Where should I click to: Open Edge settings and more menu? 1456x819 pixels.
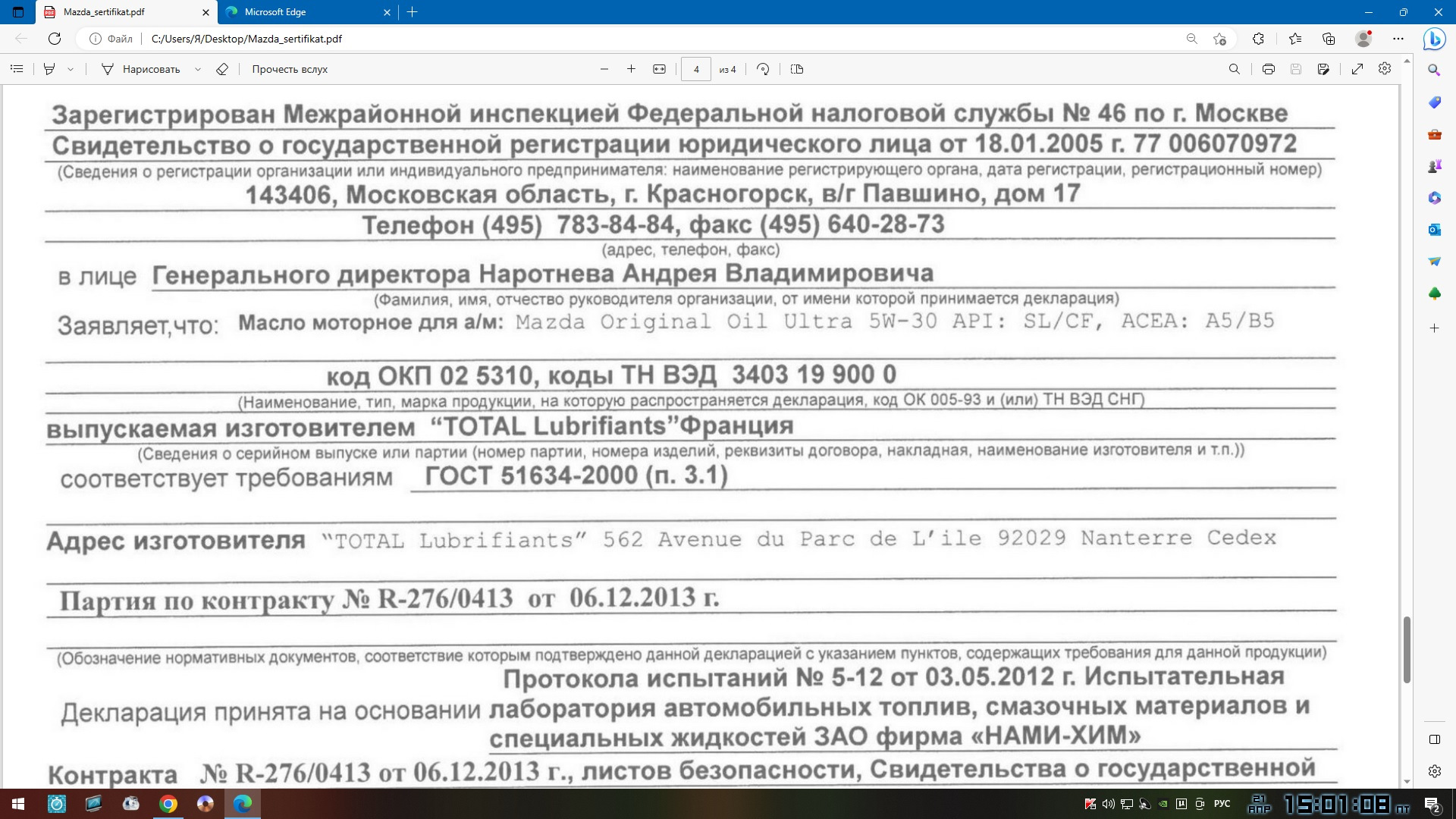[1398, 39]
